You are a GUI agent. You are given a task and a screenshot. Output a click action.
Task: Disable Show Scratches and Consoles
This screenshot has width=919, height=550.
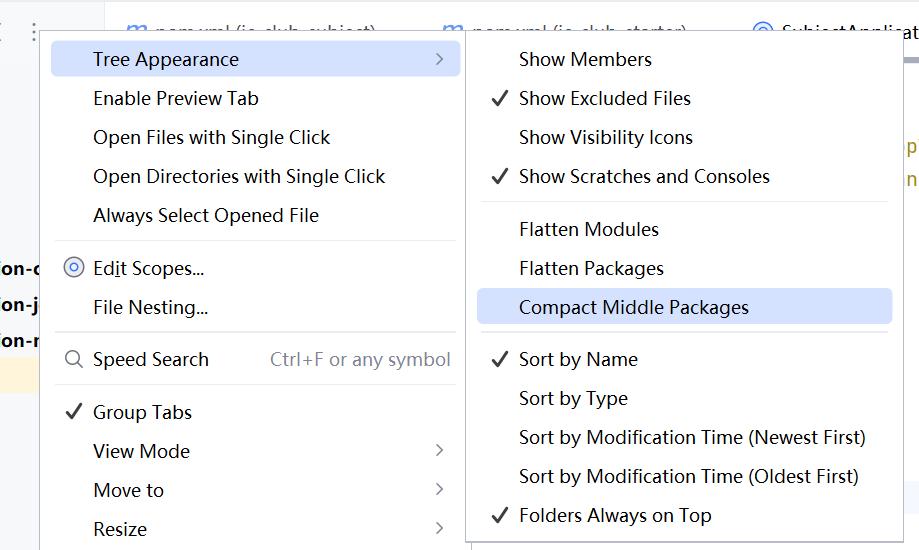(x=644, y=176)
